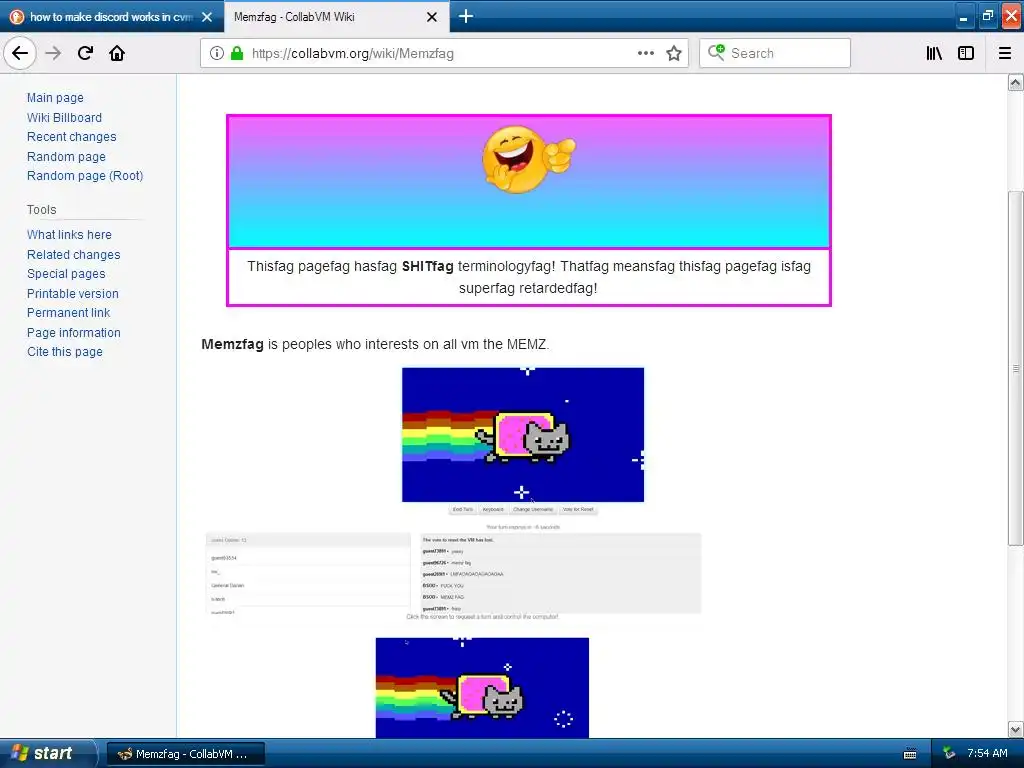The height and width of the screenshot is (768, 1024).
Task: Select the Memzfag - CollabVM taskbar button
Action: (x=185, y=754)
